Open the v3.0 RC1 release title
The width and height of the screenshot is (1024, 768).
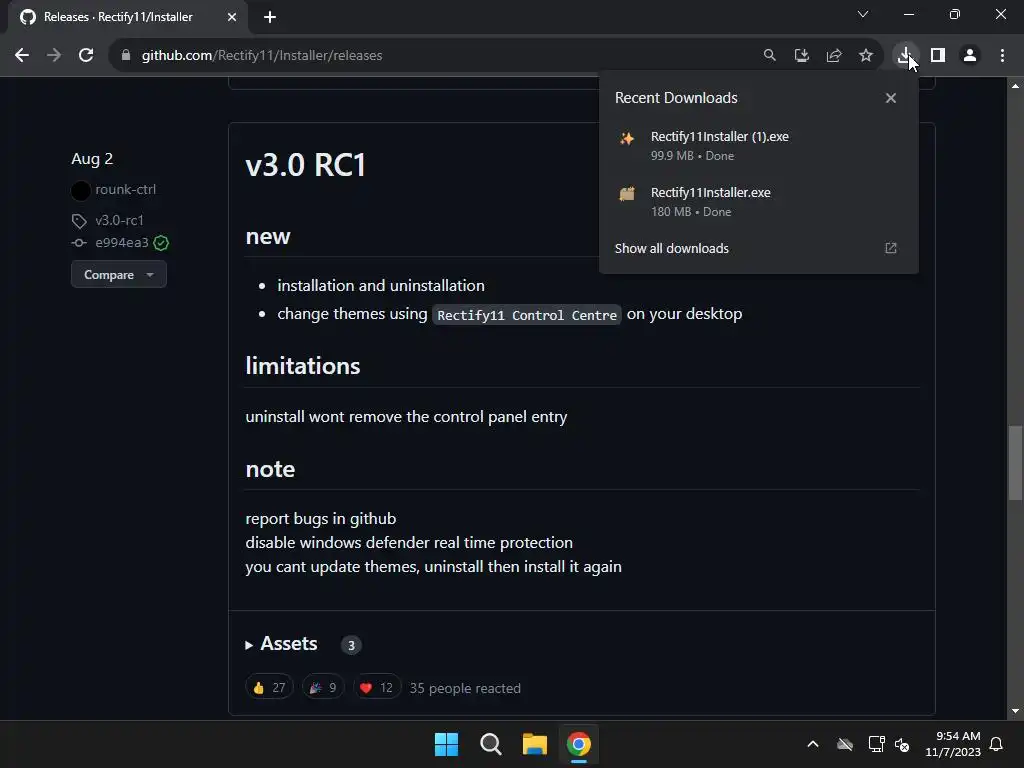(306, 165)
